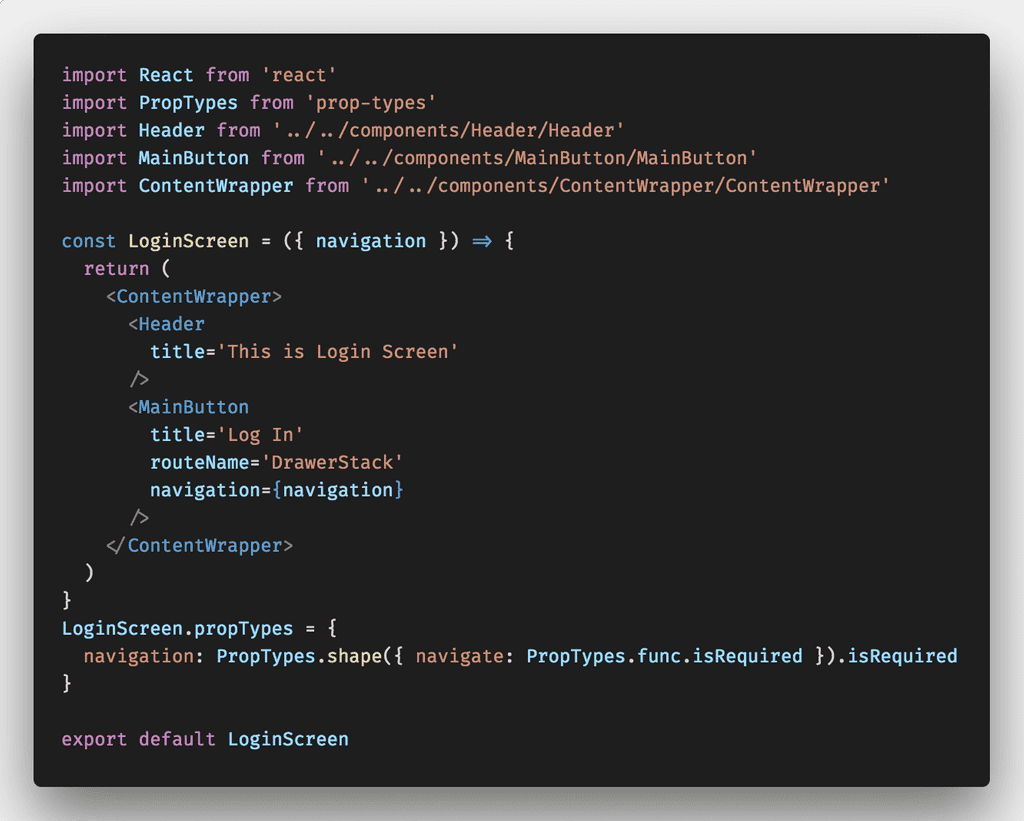The width and height of the screenshot is (1024, 821).
Task: Click the closing ContentWrapper tag
Action: 200,545
